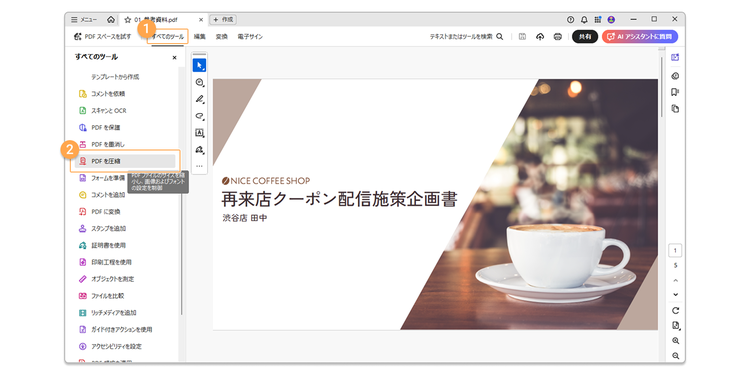Select オブジェクトを測定 tool
The width and height of the screenshot is (750, 375).
(106, 279)
